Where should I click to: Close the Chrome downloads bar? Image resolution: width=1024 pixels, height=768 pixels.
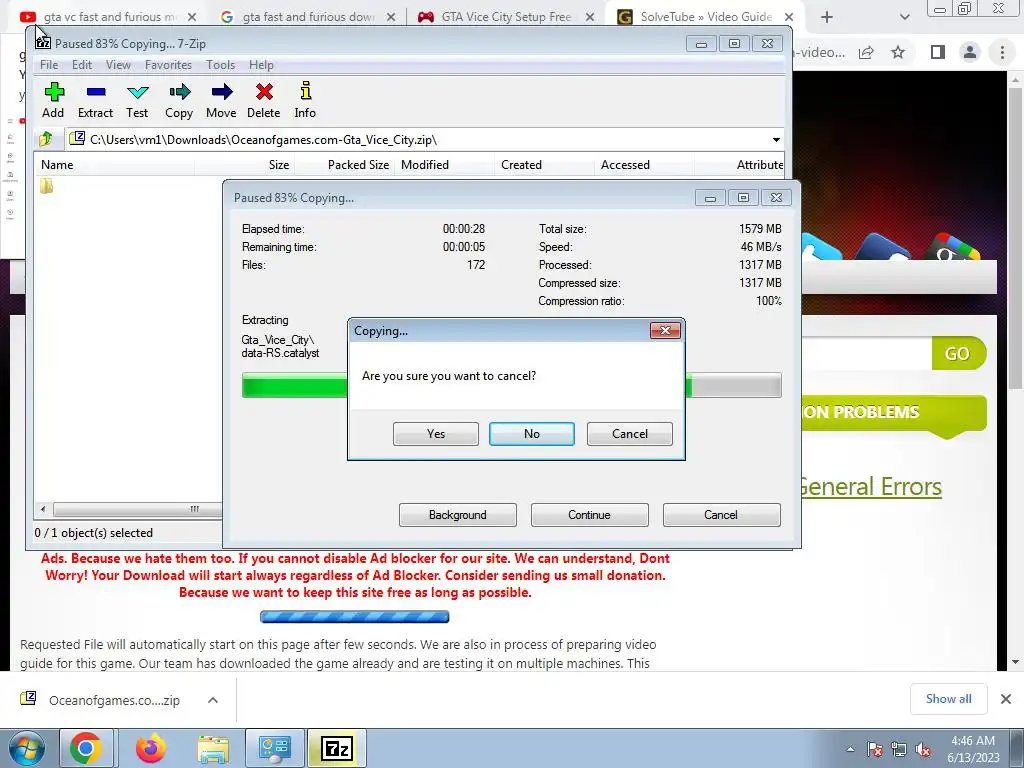pyautogui.click(x=1006, y=699)
